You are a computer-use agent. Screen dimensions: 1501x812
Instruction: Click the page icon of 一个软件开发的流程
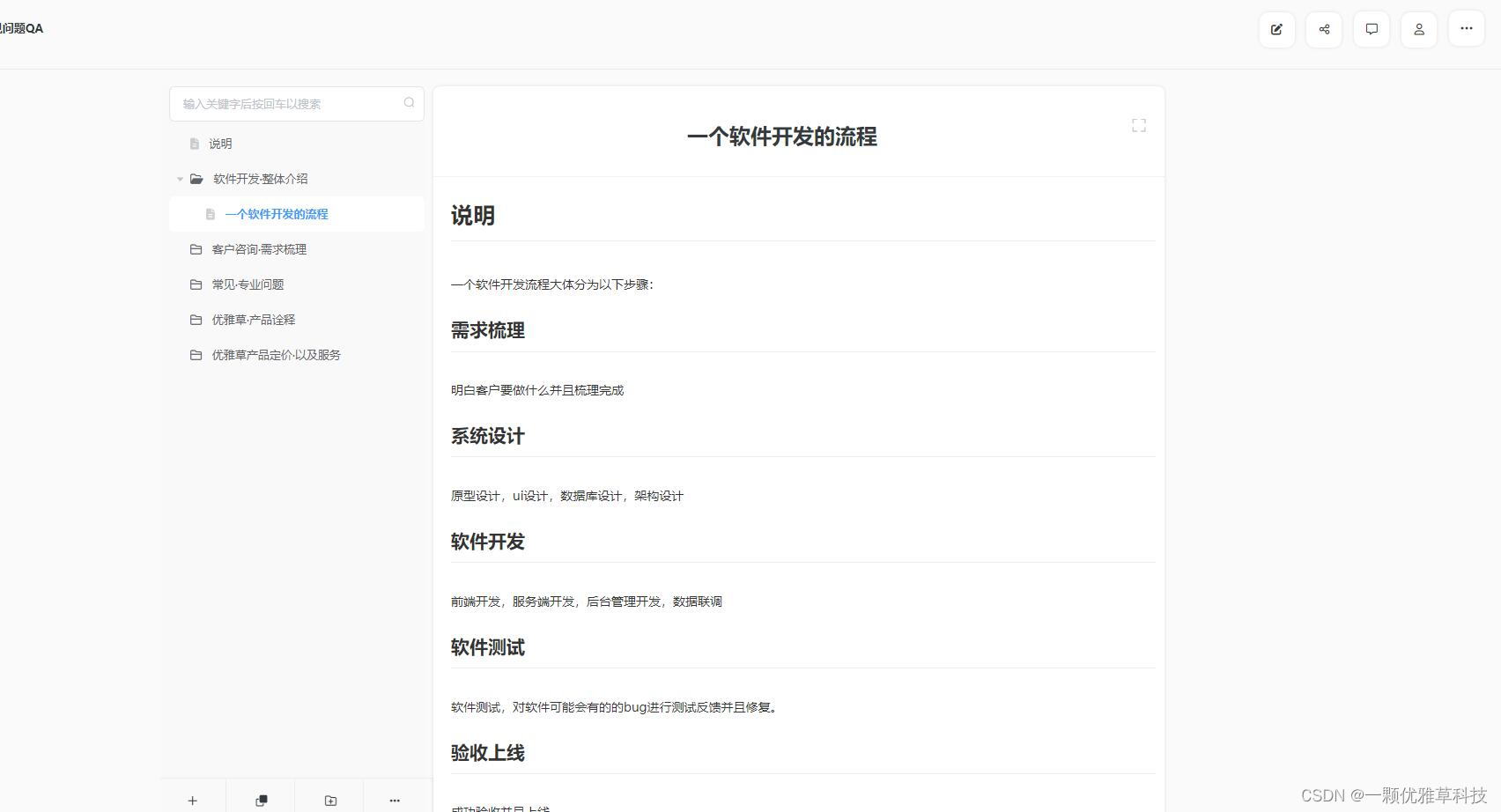click(x=211, y=214)
